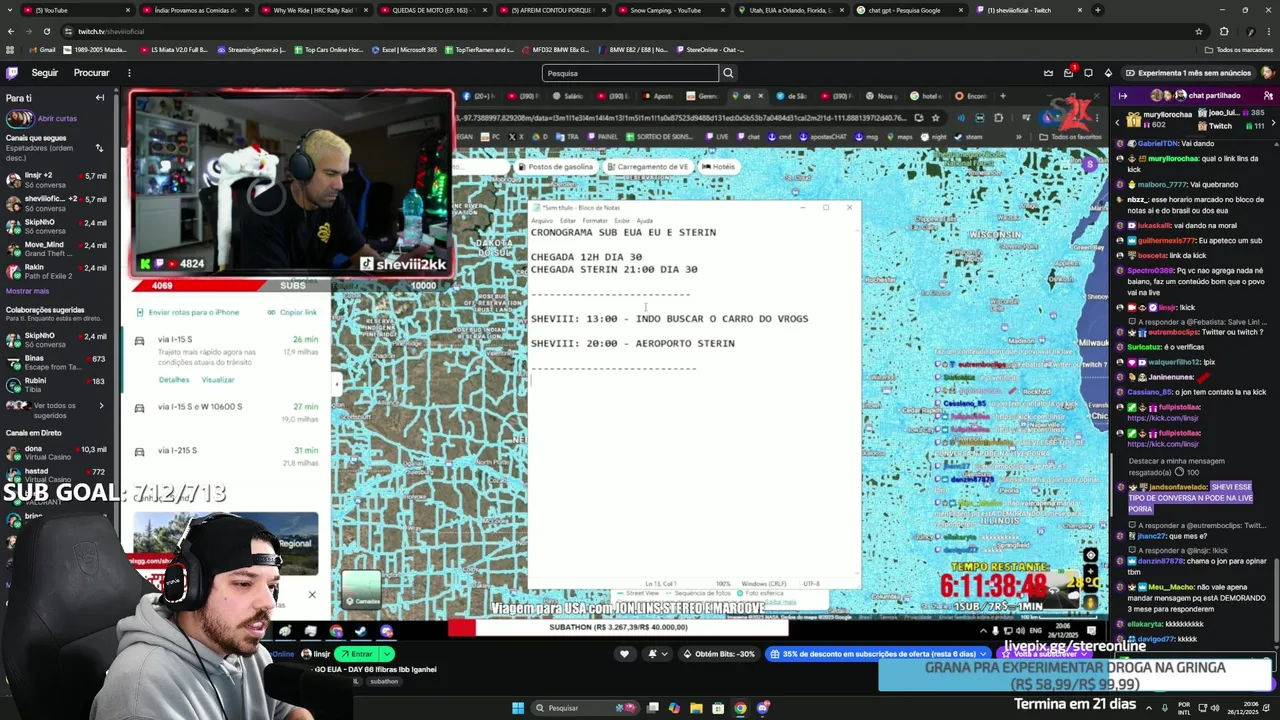Open the Twitch user avatar menu
This screenshot has height=720, width=1280.
tap(1267, 73)
